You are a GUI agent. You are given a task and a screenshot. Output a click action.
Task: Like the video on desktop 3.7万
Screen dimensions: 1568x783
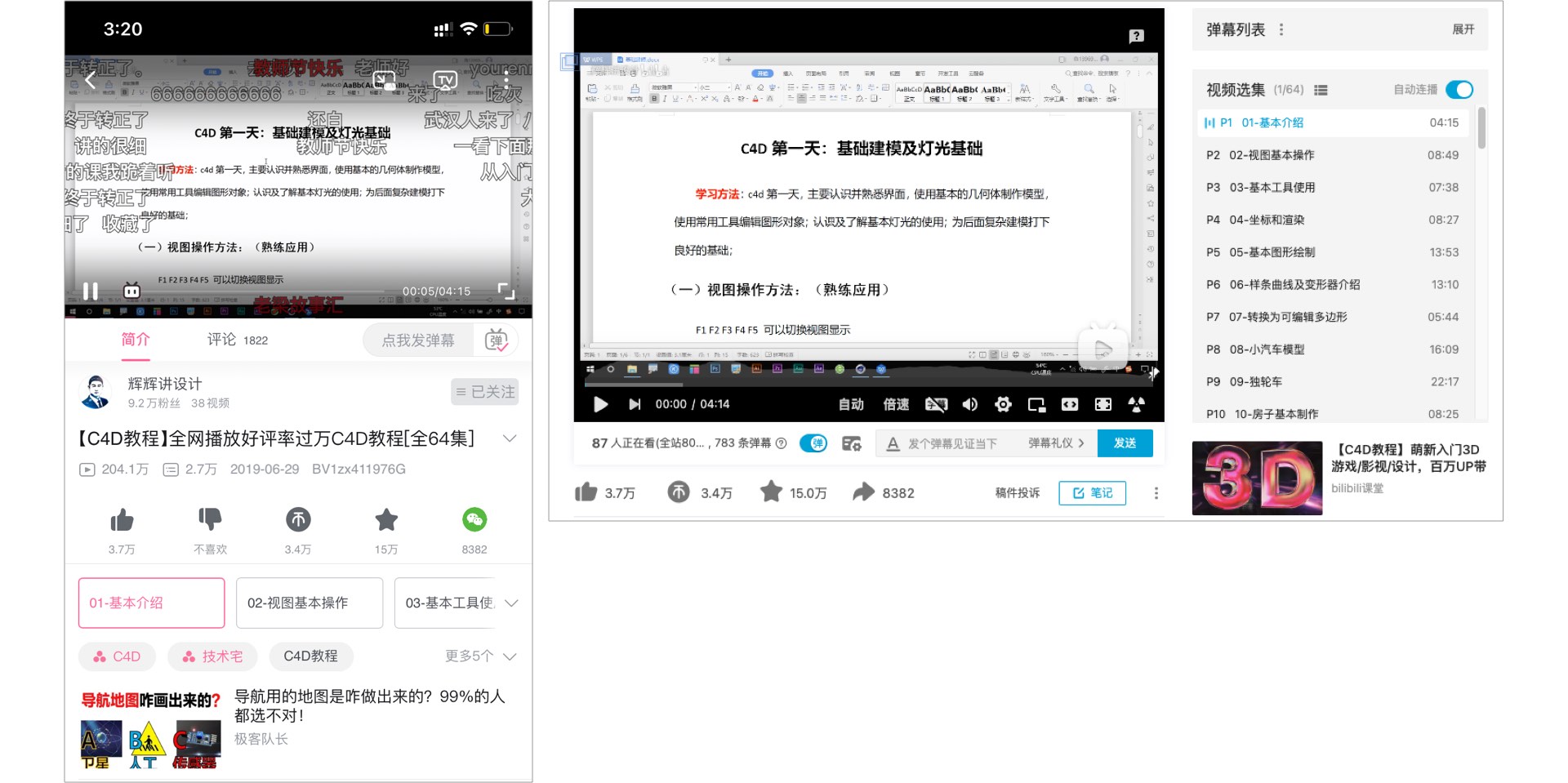tap(605, 492)
